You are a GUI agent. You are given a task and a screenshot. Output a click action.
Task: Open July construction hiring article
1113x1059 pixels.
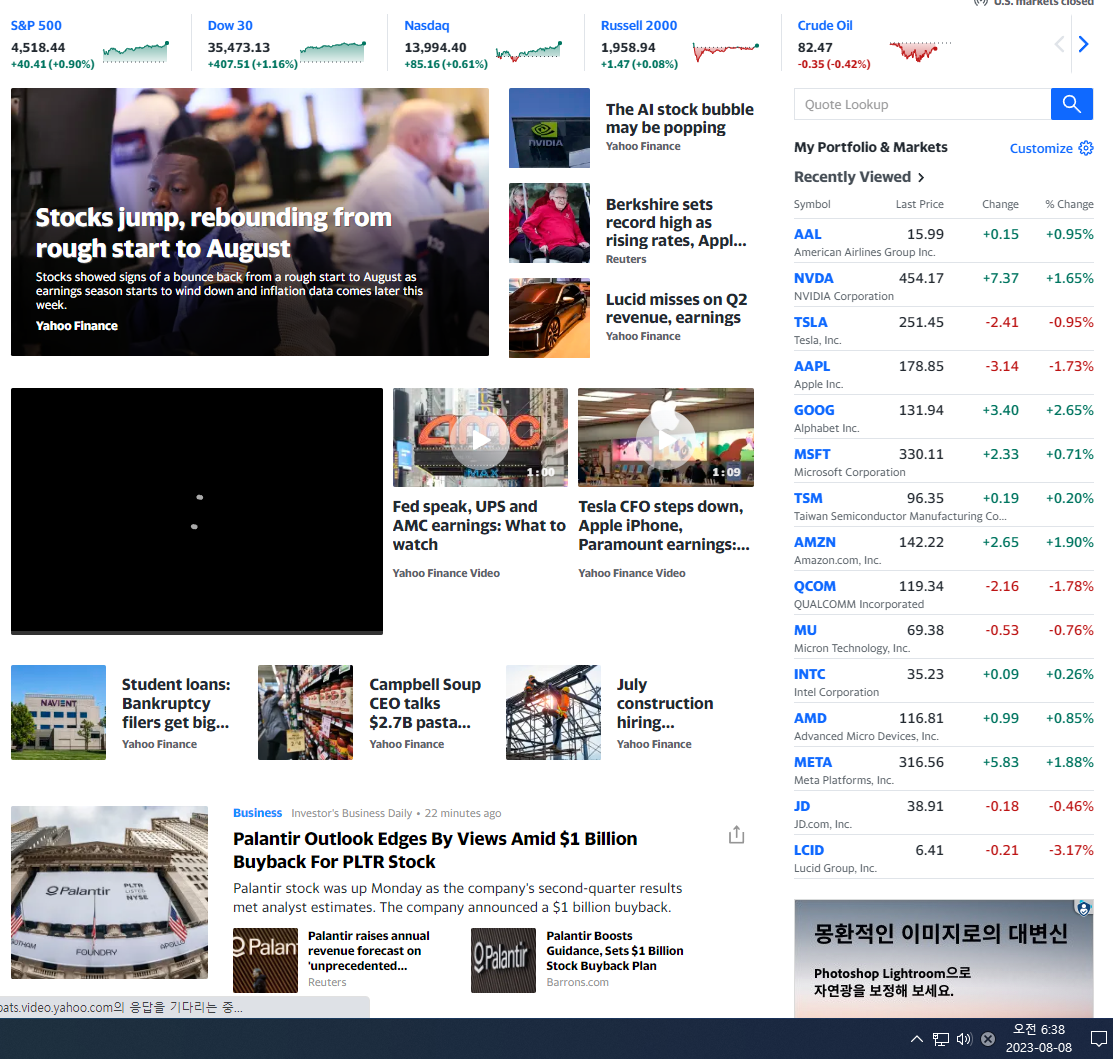[664, 703]
